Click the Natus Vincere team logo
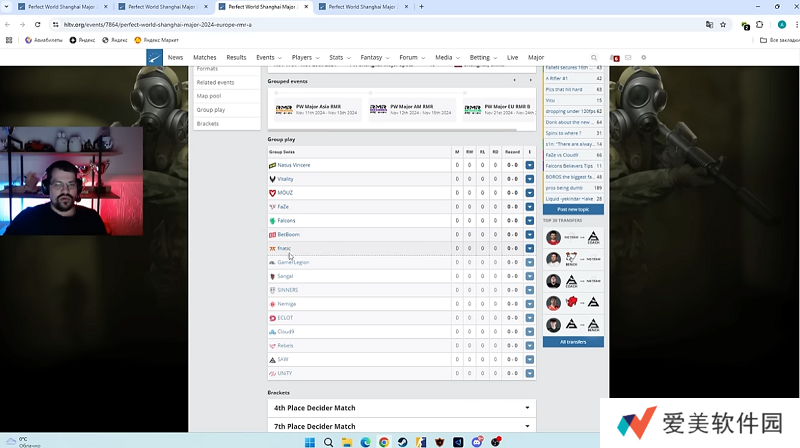 (272, 165)
